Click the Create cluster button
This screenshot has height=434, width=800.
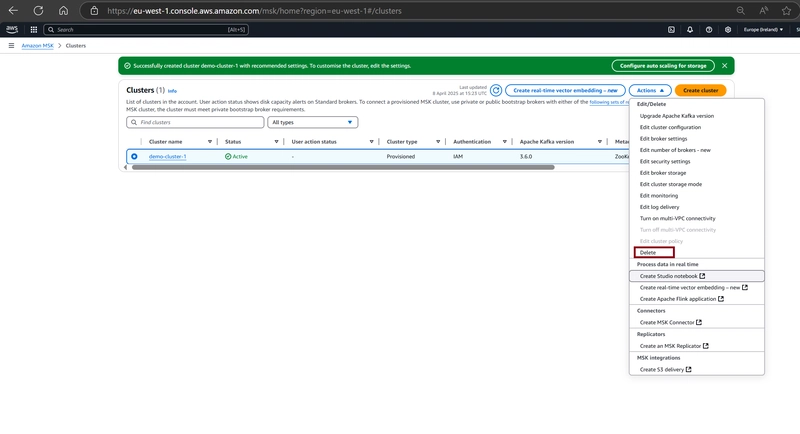click(700, 90)
